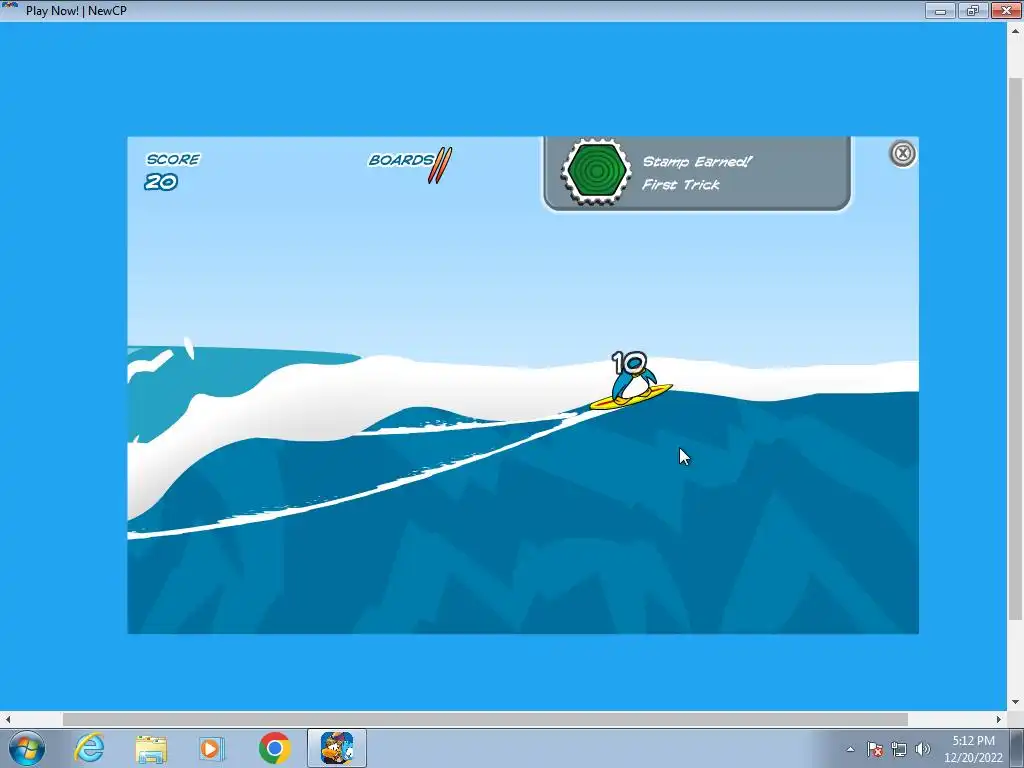Launch Internet Explorer from taskbar
This screenshot has height=768, width=1024.
tap(89, 748)
